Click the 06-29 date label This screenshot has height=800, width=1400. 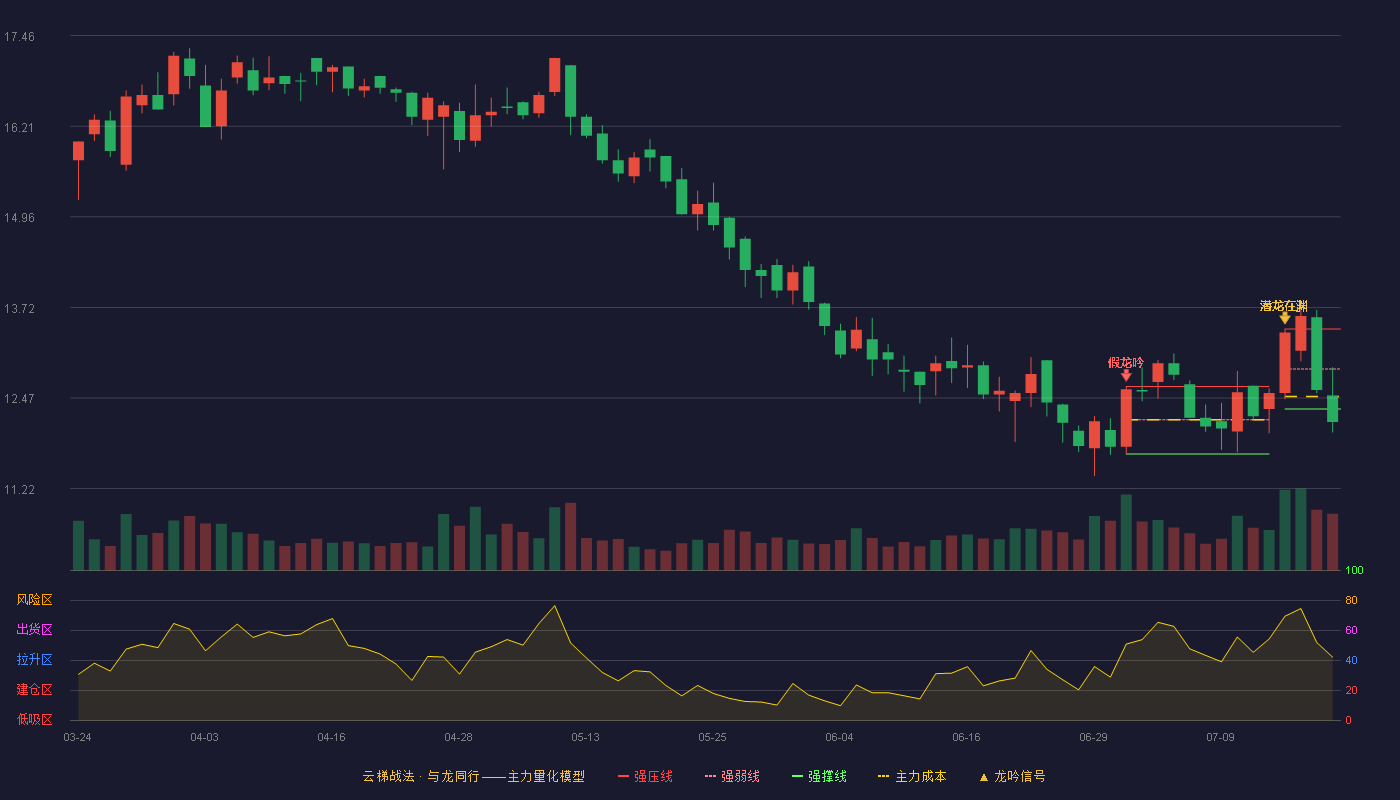click(1093, 737)
